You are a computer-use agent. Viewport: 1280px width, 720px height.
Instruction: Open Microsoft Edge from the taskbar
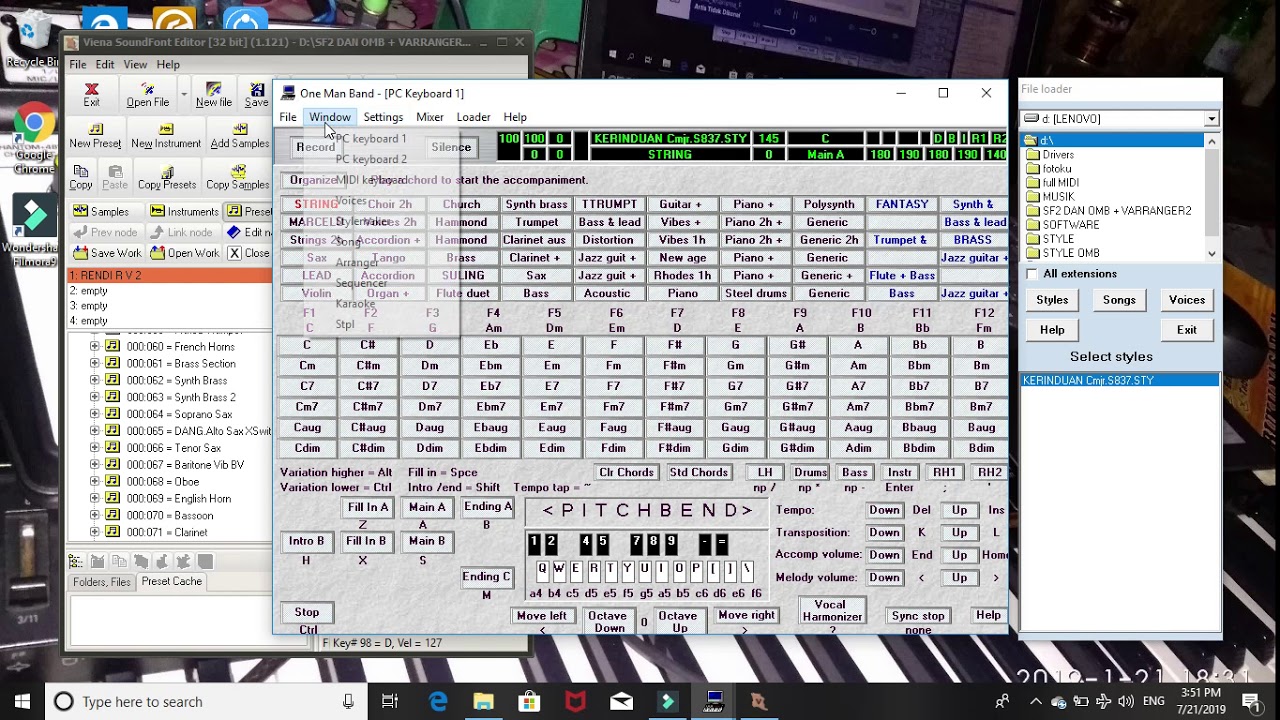[x=438, y=701]
